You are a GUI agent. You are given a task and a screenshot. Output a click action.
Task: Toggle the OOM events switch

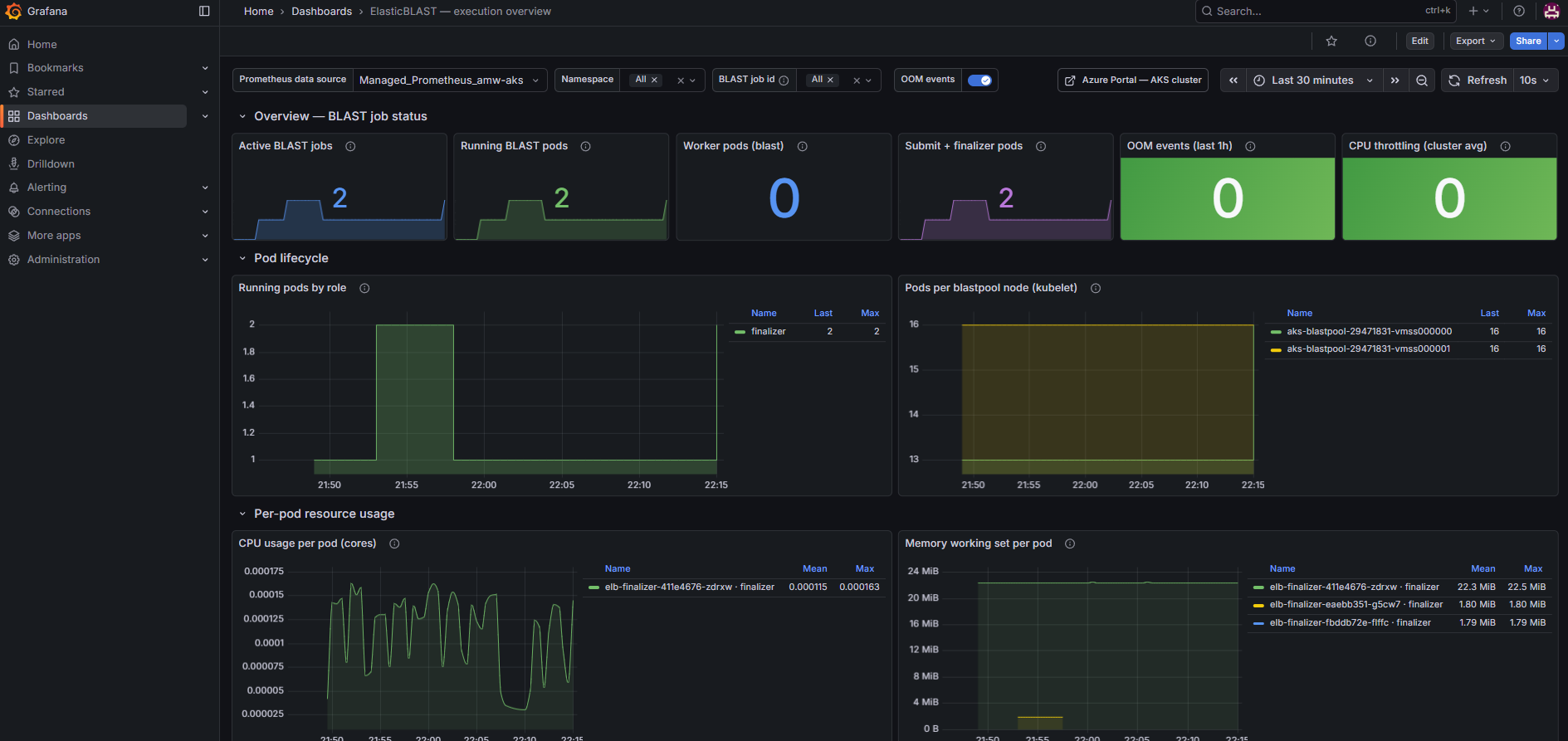979,80
